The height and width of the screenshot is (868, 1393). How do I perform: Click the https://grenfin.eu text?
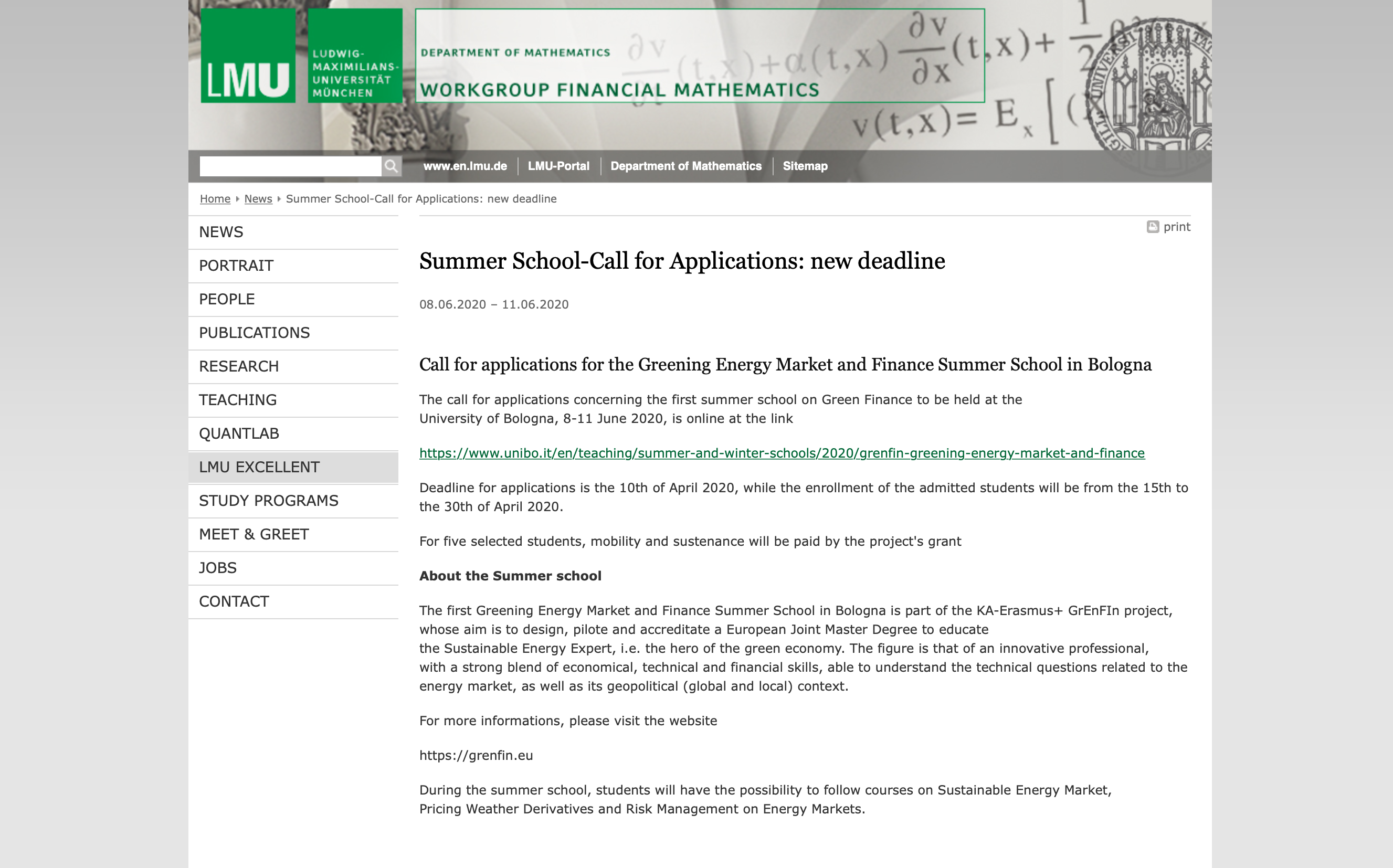476,756
